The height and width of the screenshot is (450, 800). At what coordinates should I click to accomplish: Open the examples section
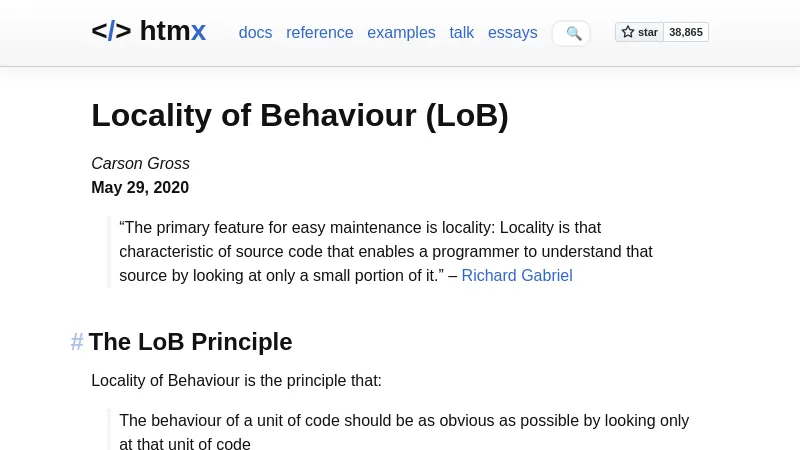[401, 33]
